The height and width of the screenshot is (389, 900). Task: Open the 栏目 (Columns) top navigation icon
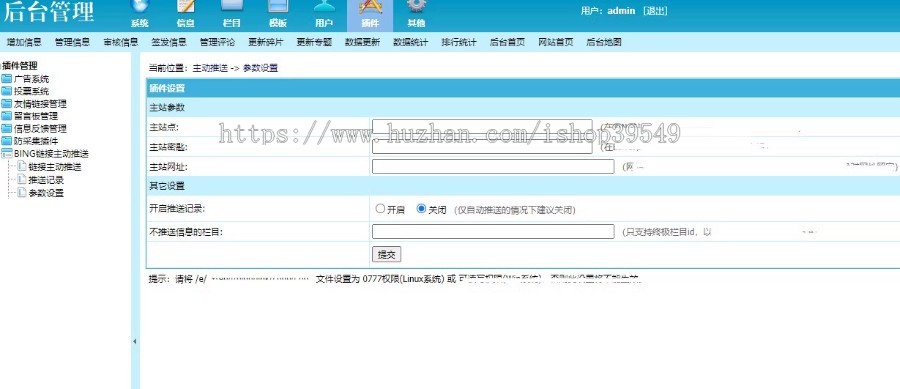coord(231,13)
